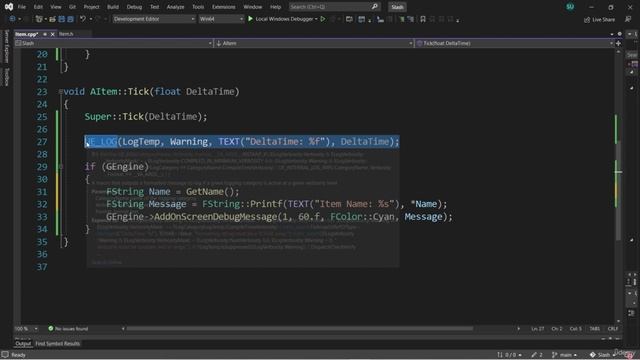
Task: Click Start Without Debugging outline play icon
Action: click(x=323, y=19)
